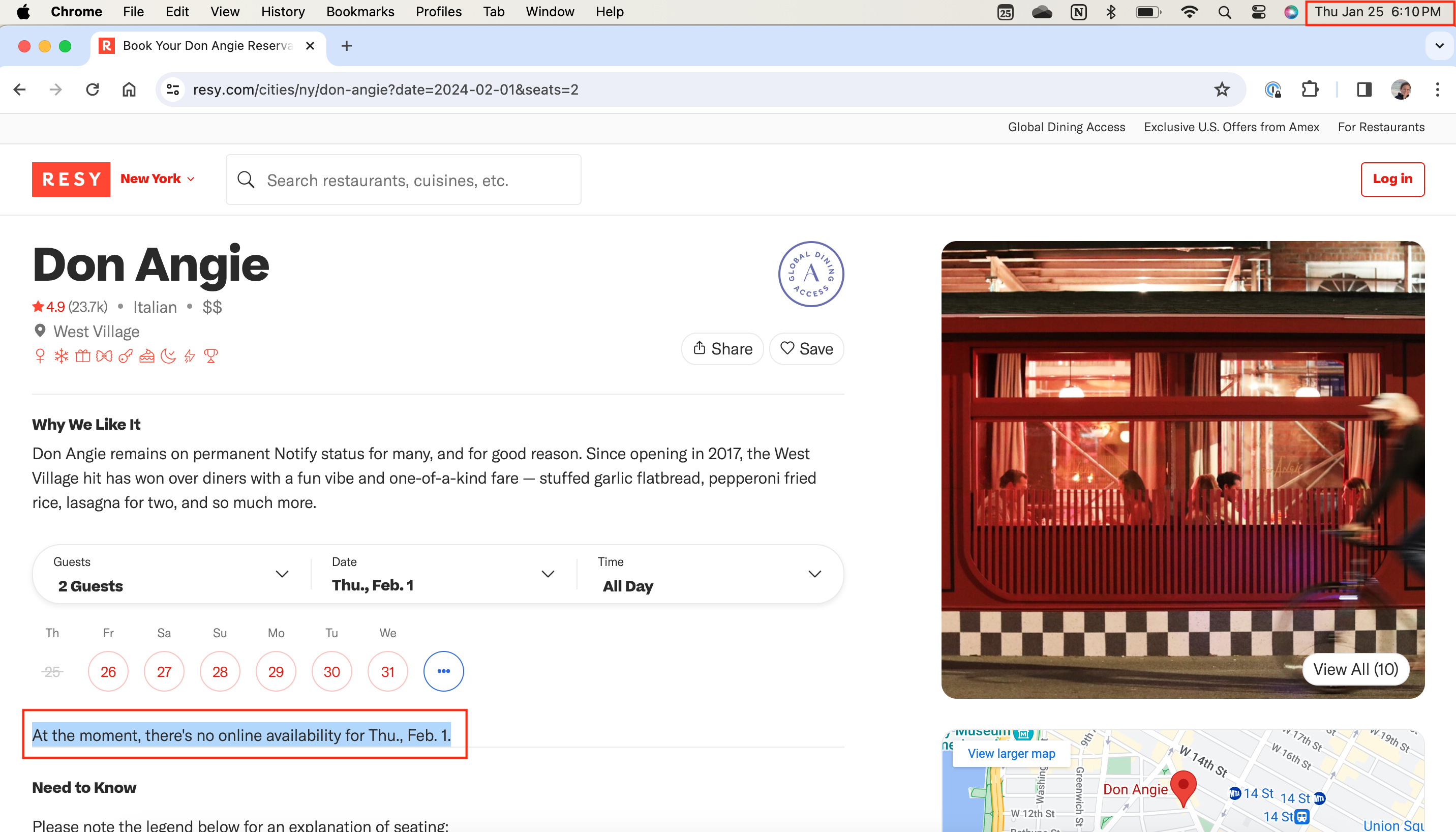Toggle Chrome side panel

point(1364,90)
